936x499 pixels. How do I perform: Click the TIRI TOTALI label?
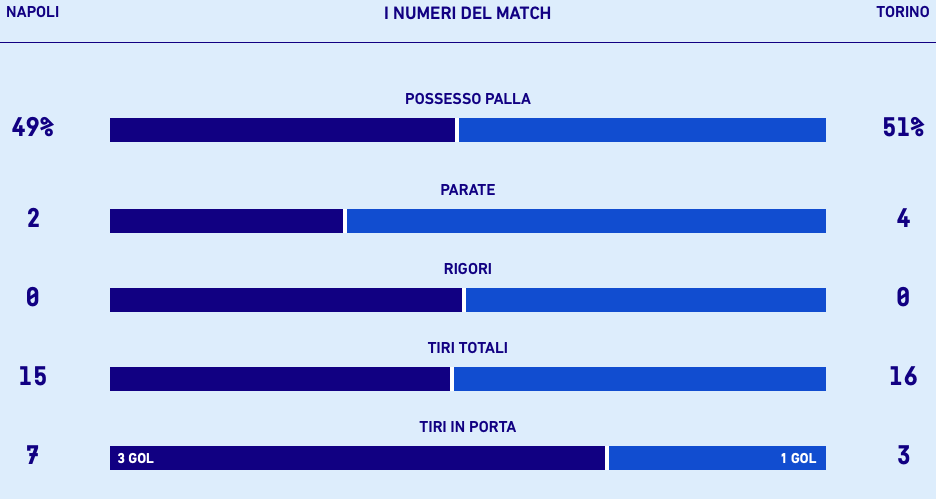click(x=467, y=348)
